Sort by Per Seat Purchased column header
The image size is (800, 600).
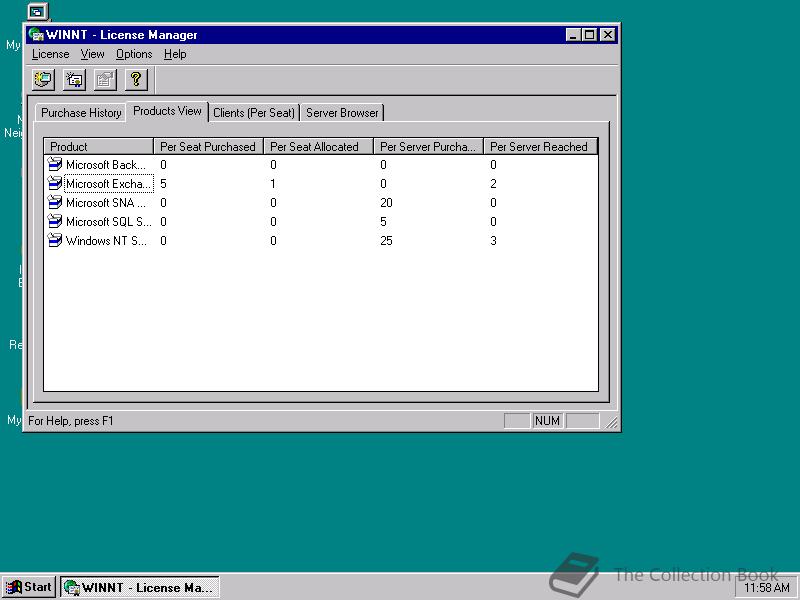click(x=208, y=146)
